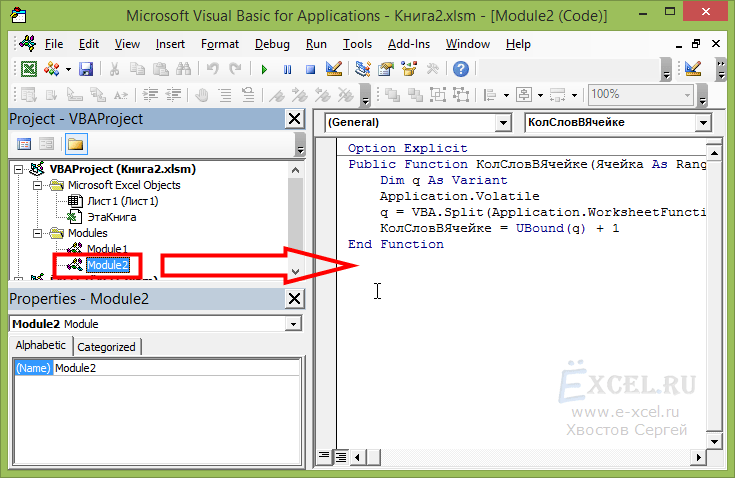Switch to Procedure View at bottom-left of code
Screen dimensions: 735x478
click(324, 456)
